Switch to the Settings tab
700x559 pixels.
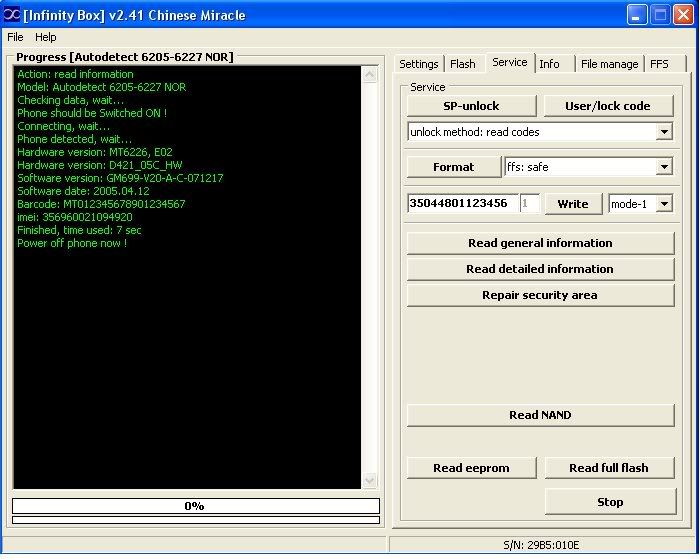pos(419,64)
